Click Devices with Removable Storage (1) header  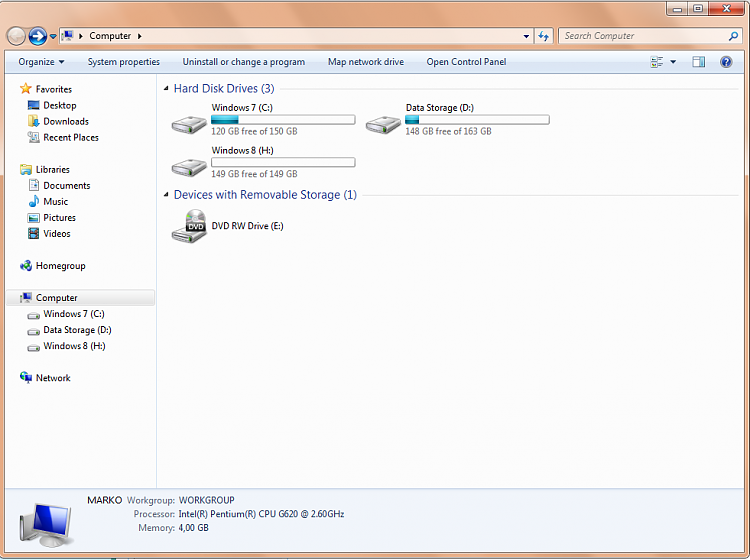pos(265,195)
